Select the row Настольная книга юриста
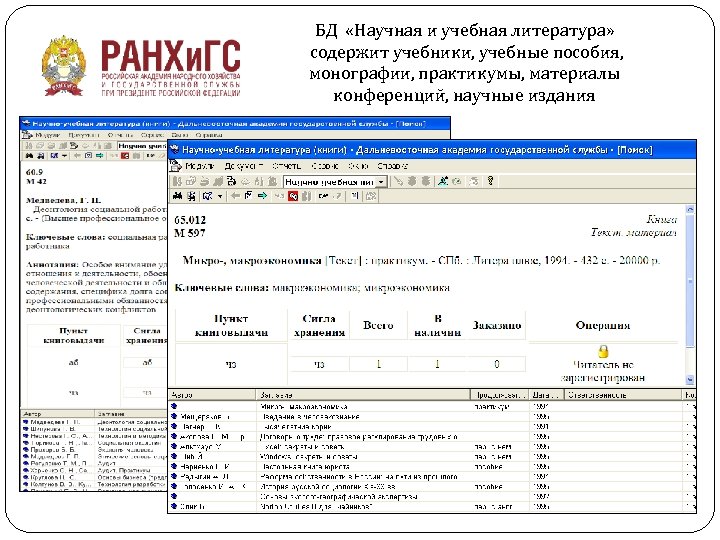720x540 pixels. 432,467
